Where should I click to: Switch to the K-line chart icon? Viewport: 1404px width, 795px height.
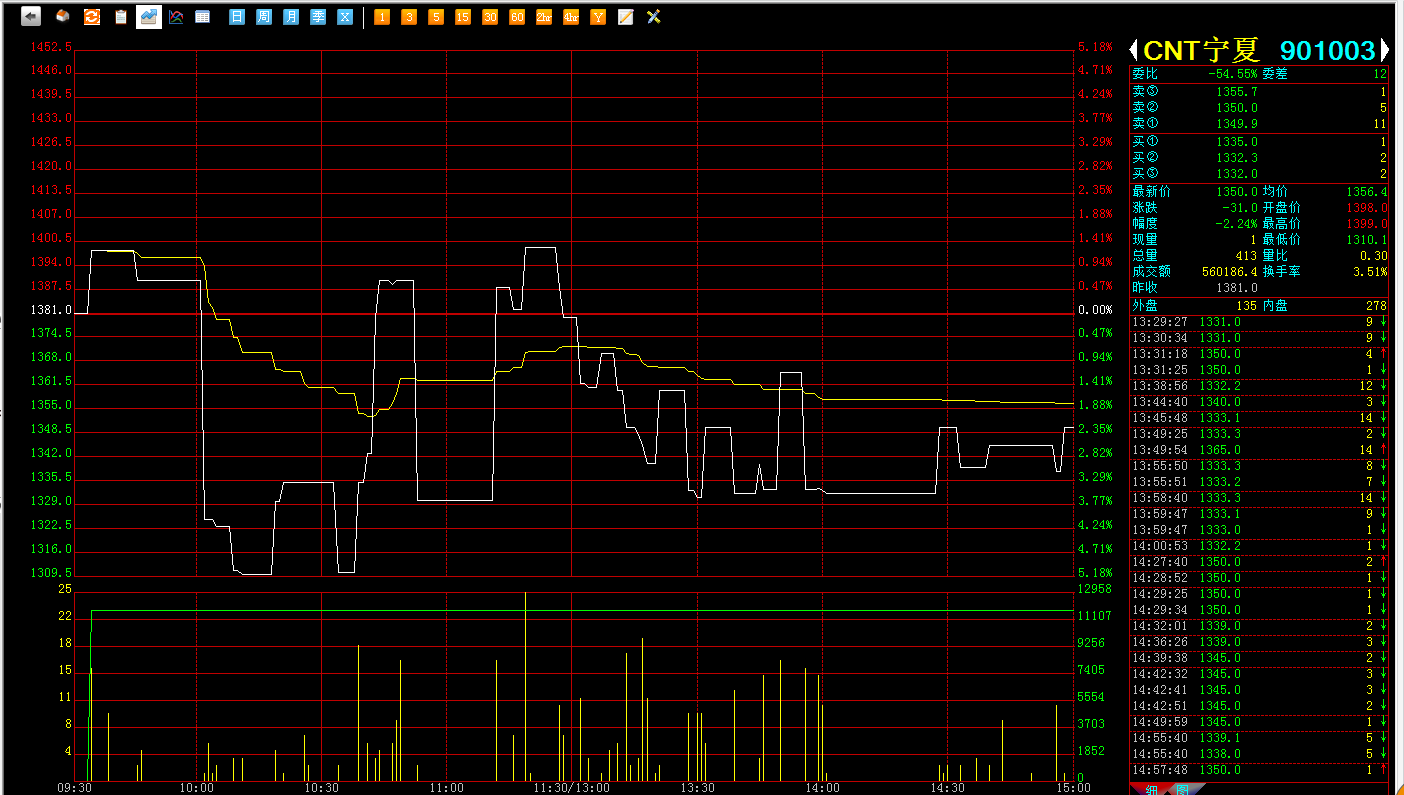pos(176,17)
